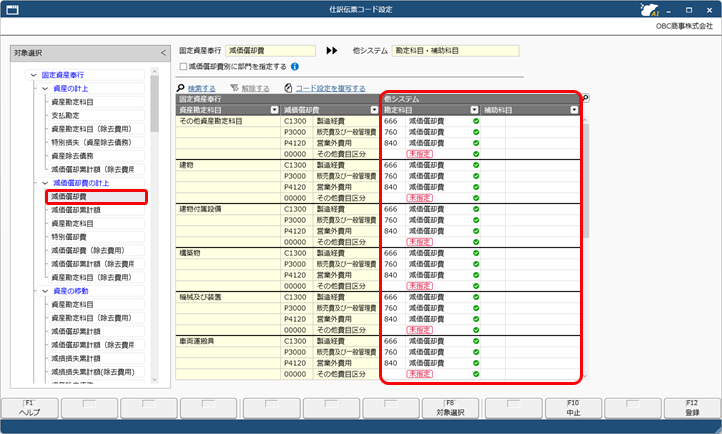Collapse the 対象選択 panel with its chevron
The width and height of the screenshot is (722, 434).
[x=163, y=53]
